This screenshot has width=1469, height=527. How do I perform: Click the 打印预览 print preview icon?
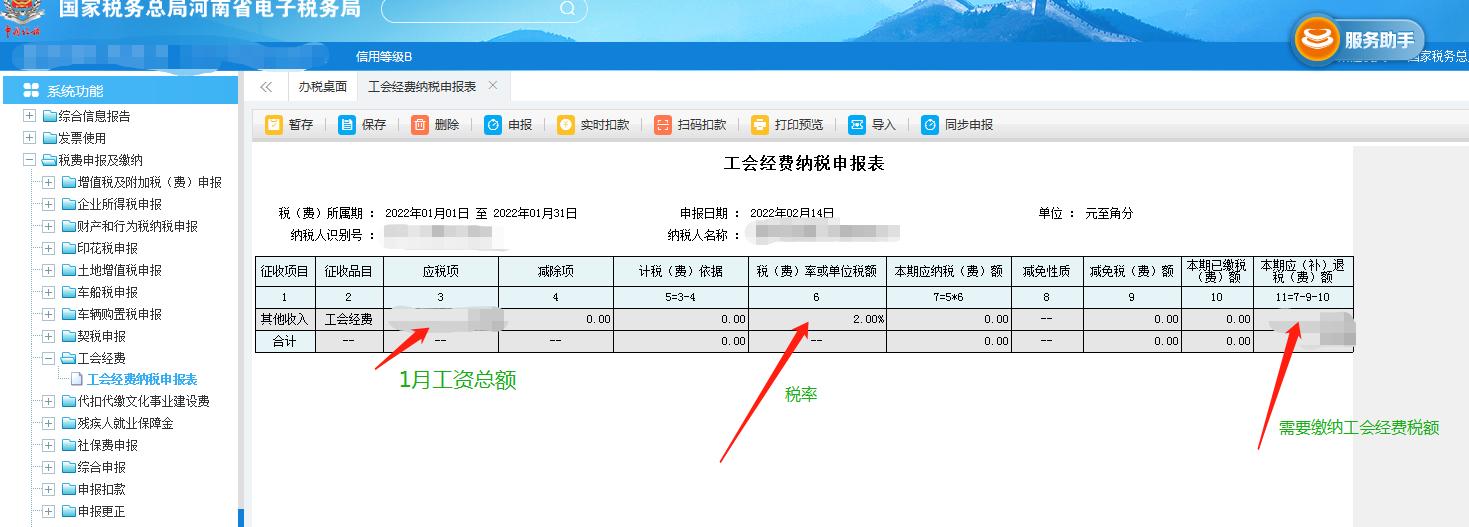coord(760,125)
